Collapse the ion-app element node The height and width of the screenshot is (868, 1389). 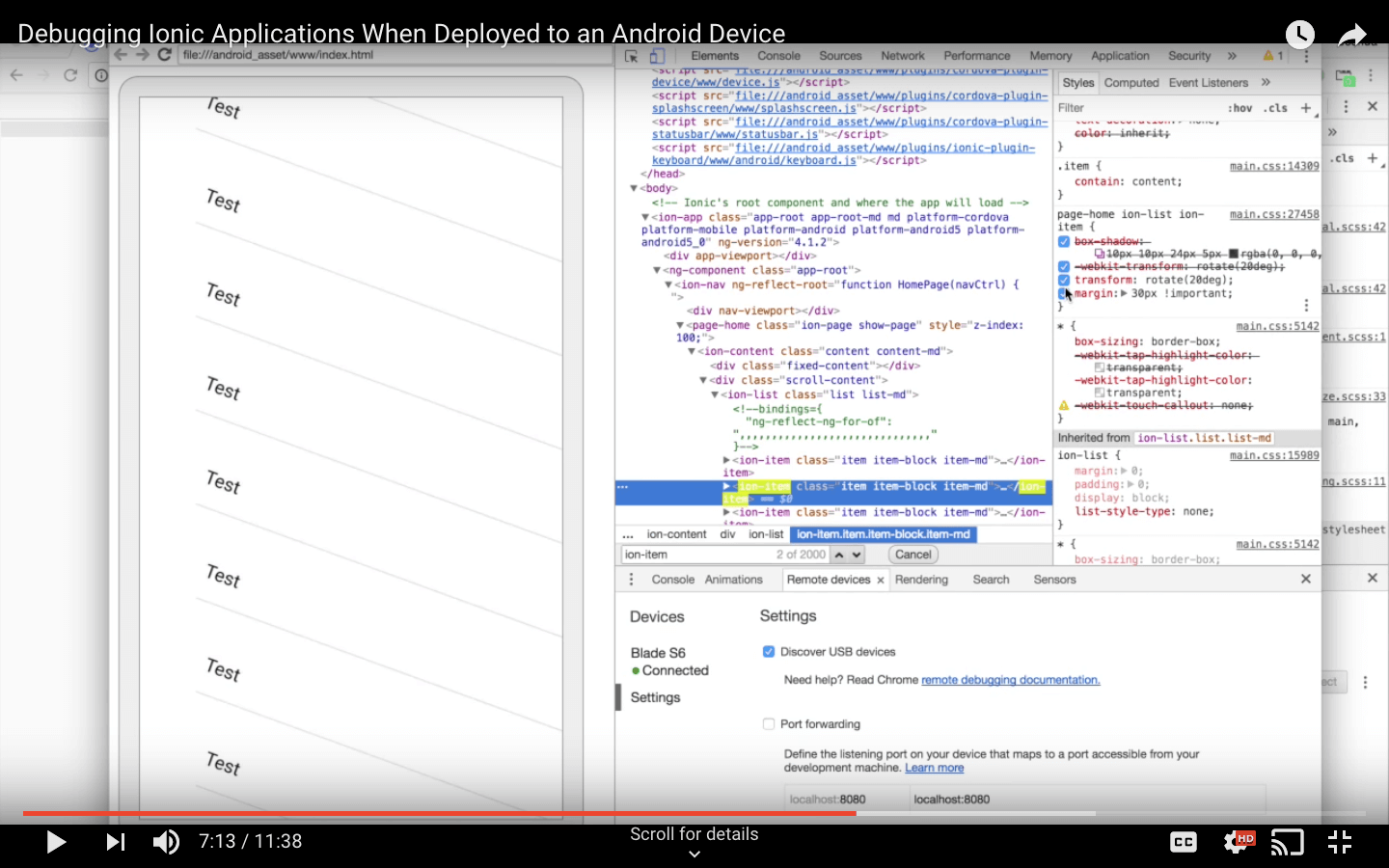[x=645, y=218]
